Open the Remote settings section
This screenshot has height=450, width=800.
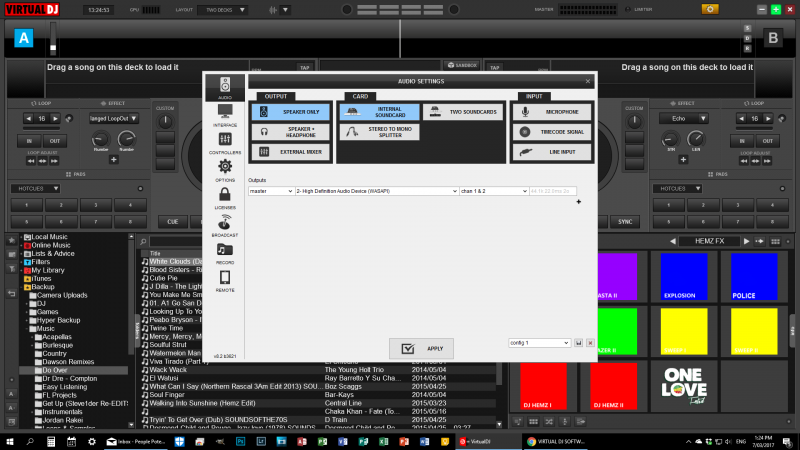[x=225, y=281]
